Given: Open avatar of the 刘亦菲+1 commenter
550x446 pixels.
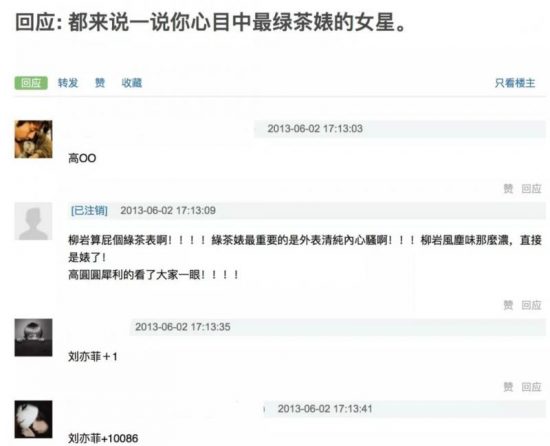Looking at the screenshot, I should point(33,338).
